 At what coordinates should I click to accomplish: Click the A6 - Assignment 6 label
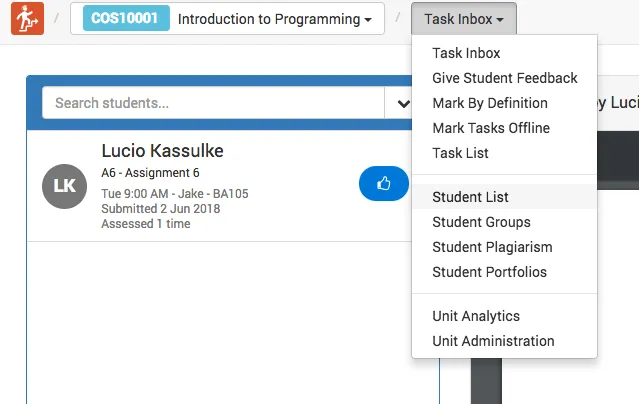click(150, 173)
